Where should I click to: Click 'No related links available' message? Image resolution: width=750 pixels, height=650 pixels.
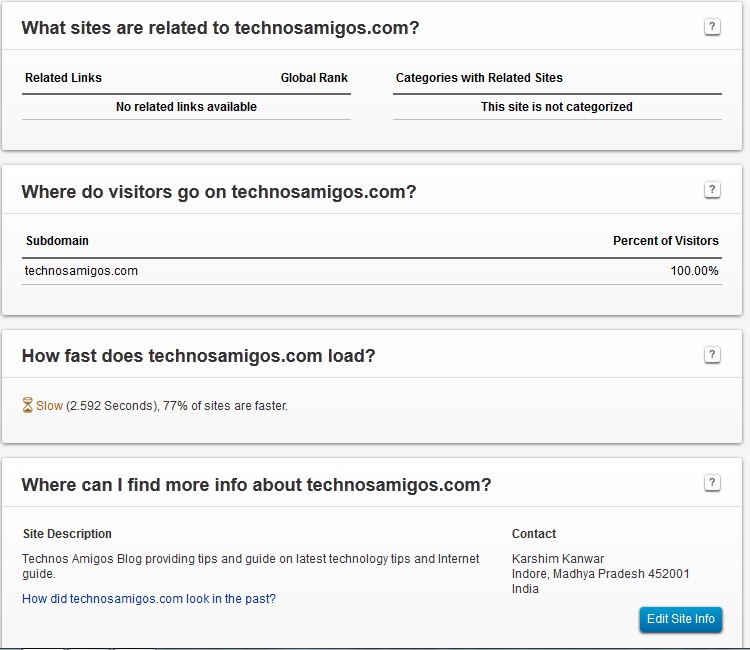(x=186, y=107)
